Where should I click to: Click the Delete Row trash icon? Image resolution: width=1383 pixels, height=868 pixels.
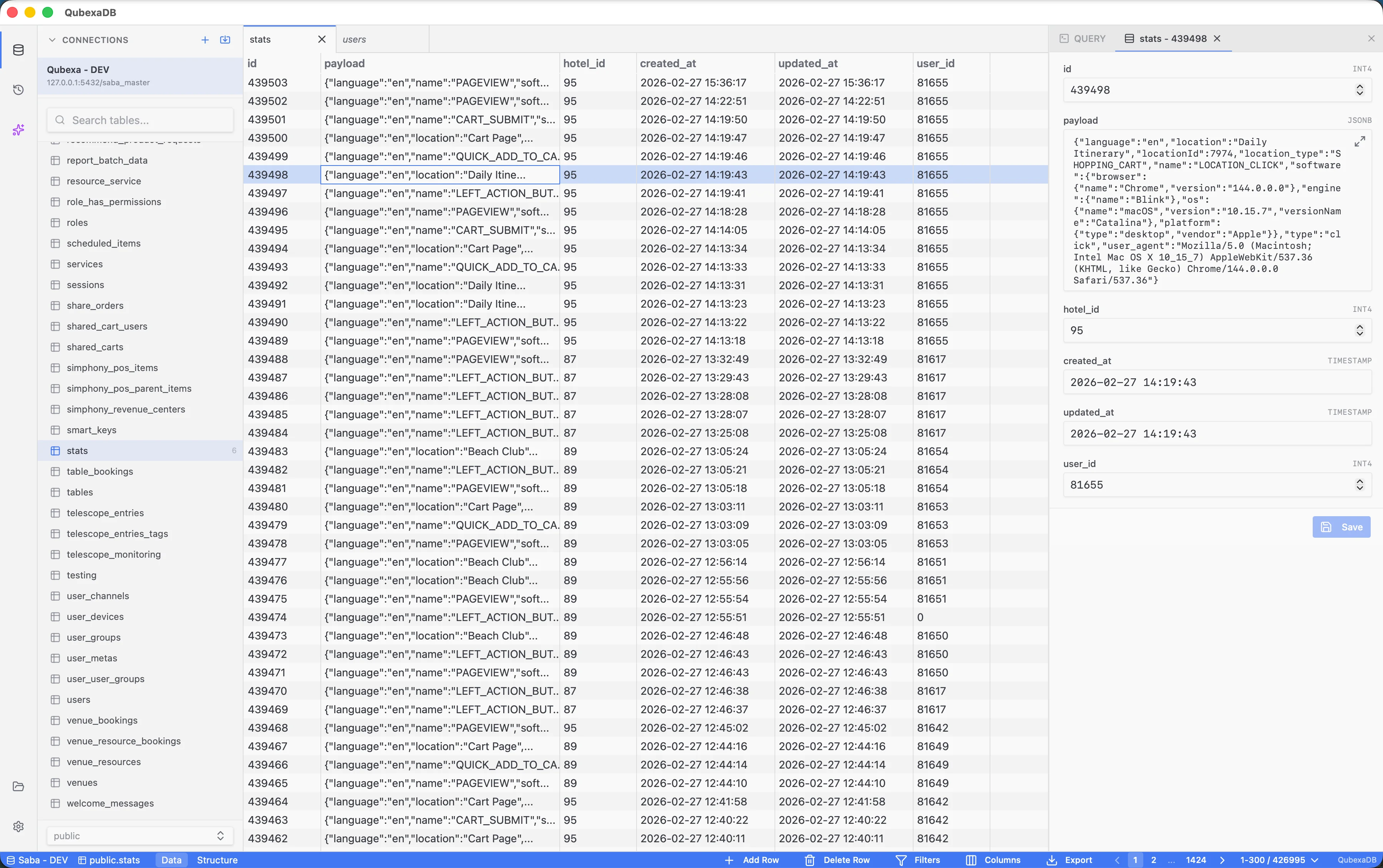tap(809, 860)
